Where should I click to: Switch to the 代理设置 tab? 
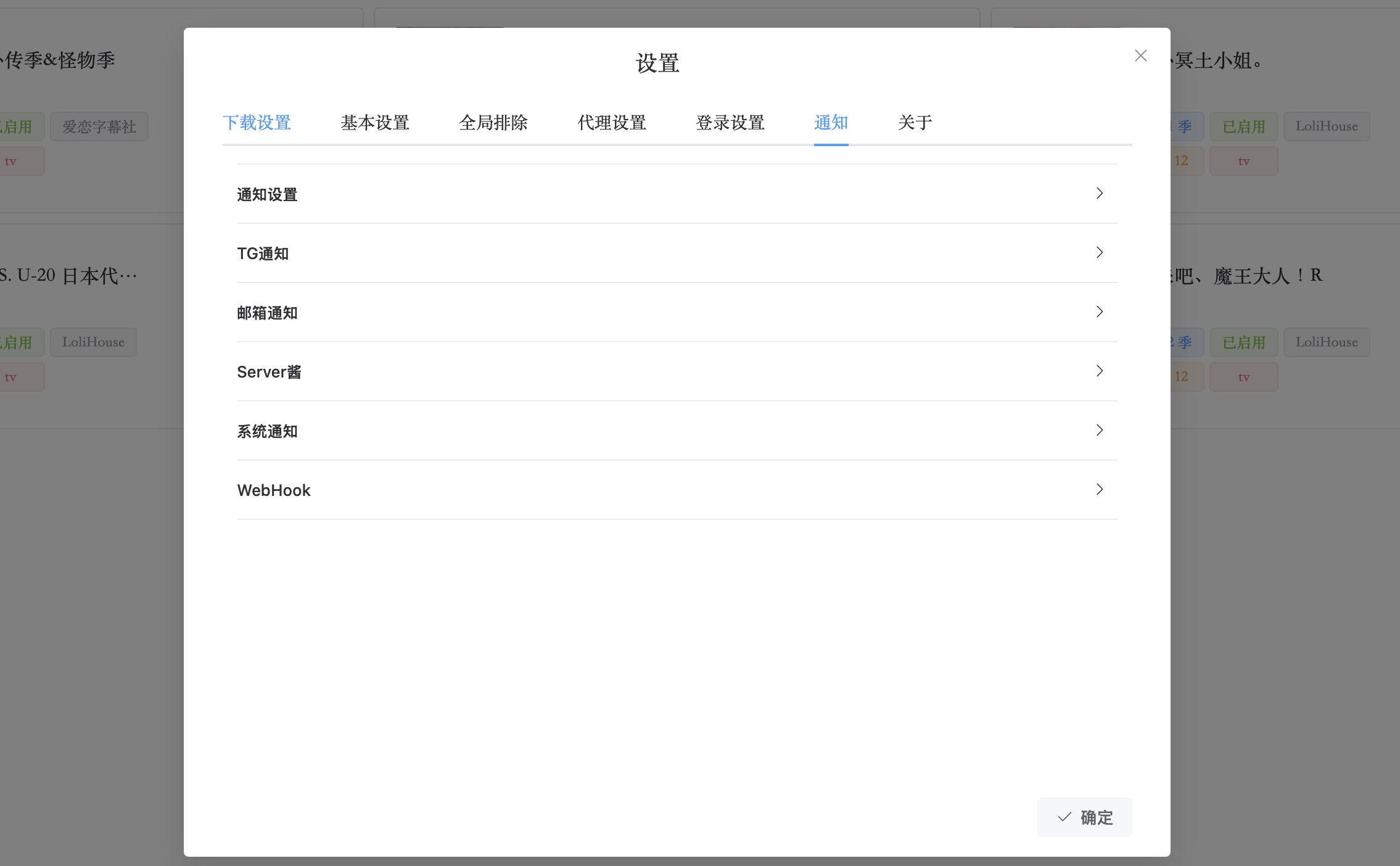[611, 123]
